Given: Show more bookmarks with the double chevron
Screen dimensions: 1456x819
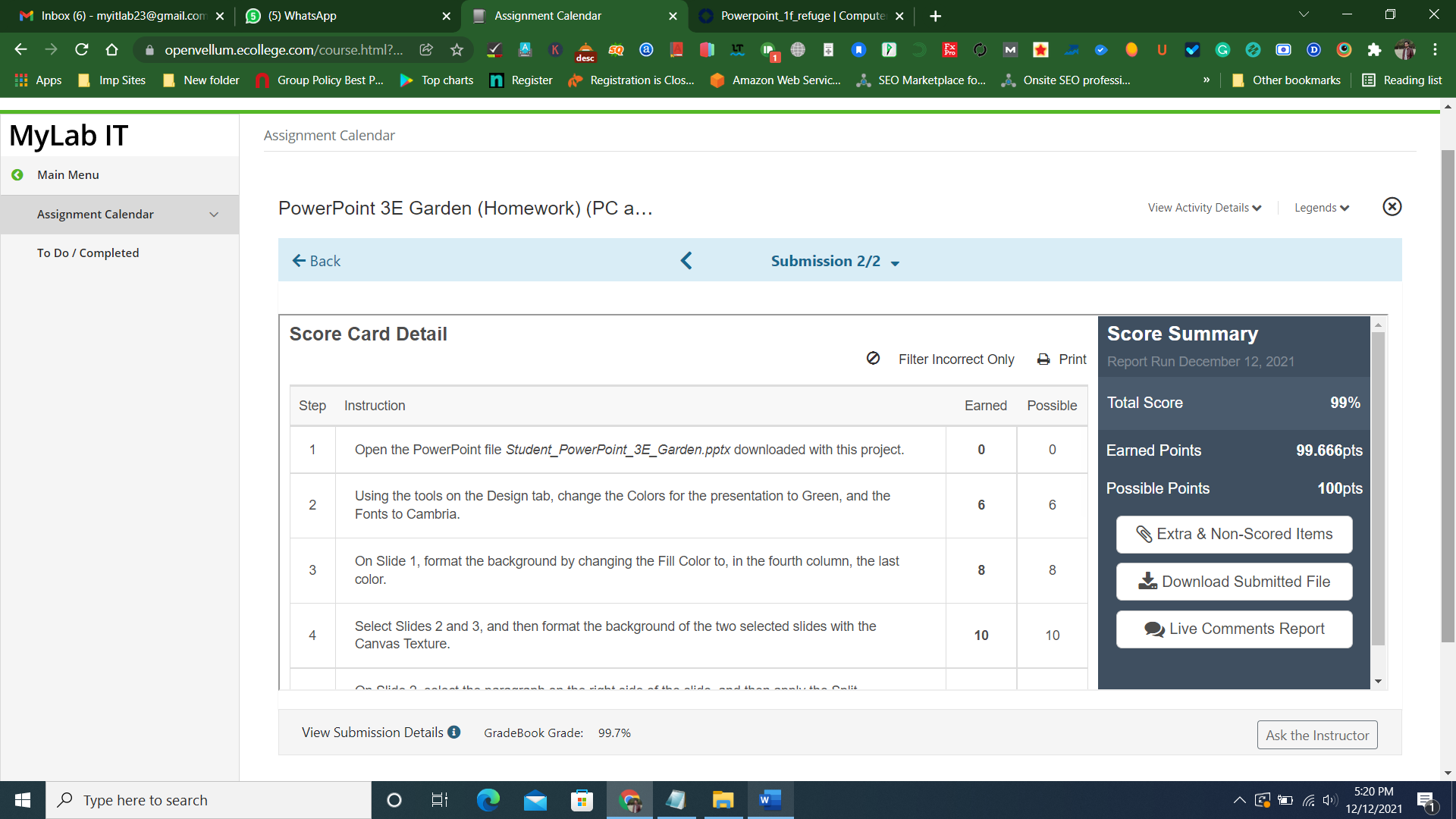Looking at the screenshot, I should click(1207, 80).
